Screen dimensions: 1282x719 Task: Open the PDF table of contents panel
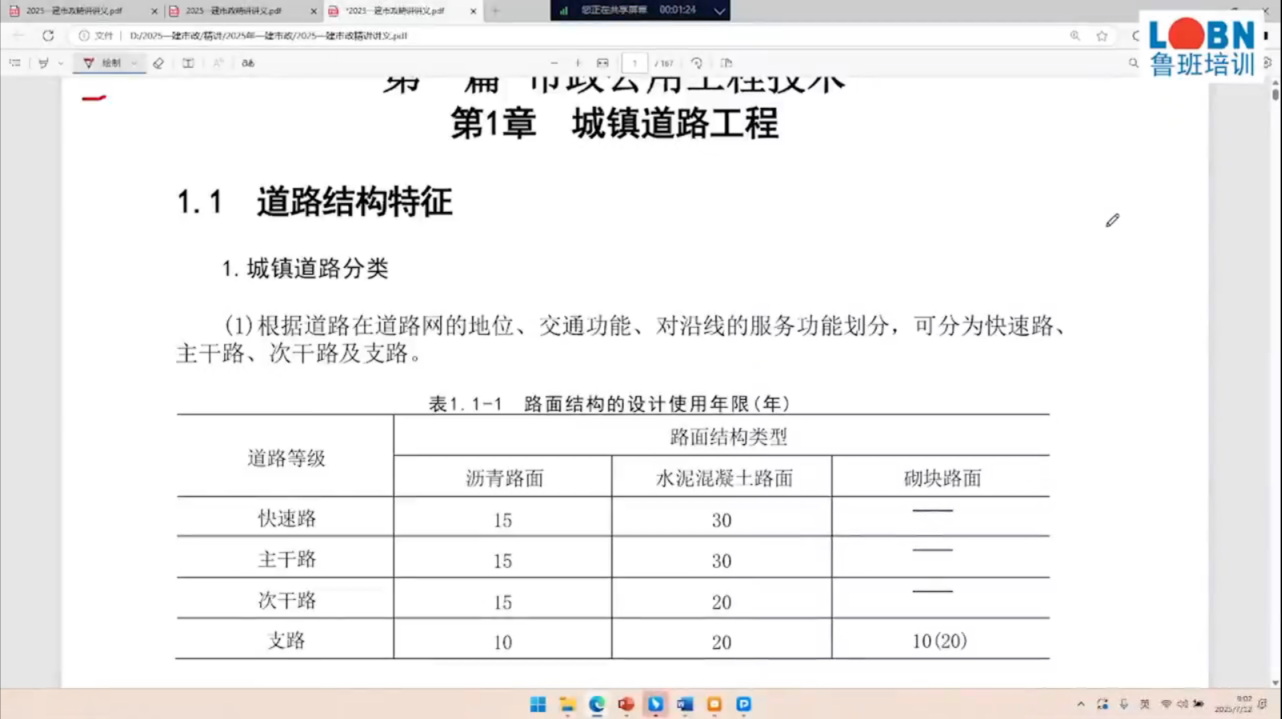15,63
